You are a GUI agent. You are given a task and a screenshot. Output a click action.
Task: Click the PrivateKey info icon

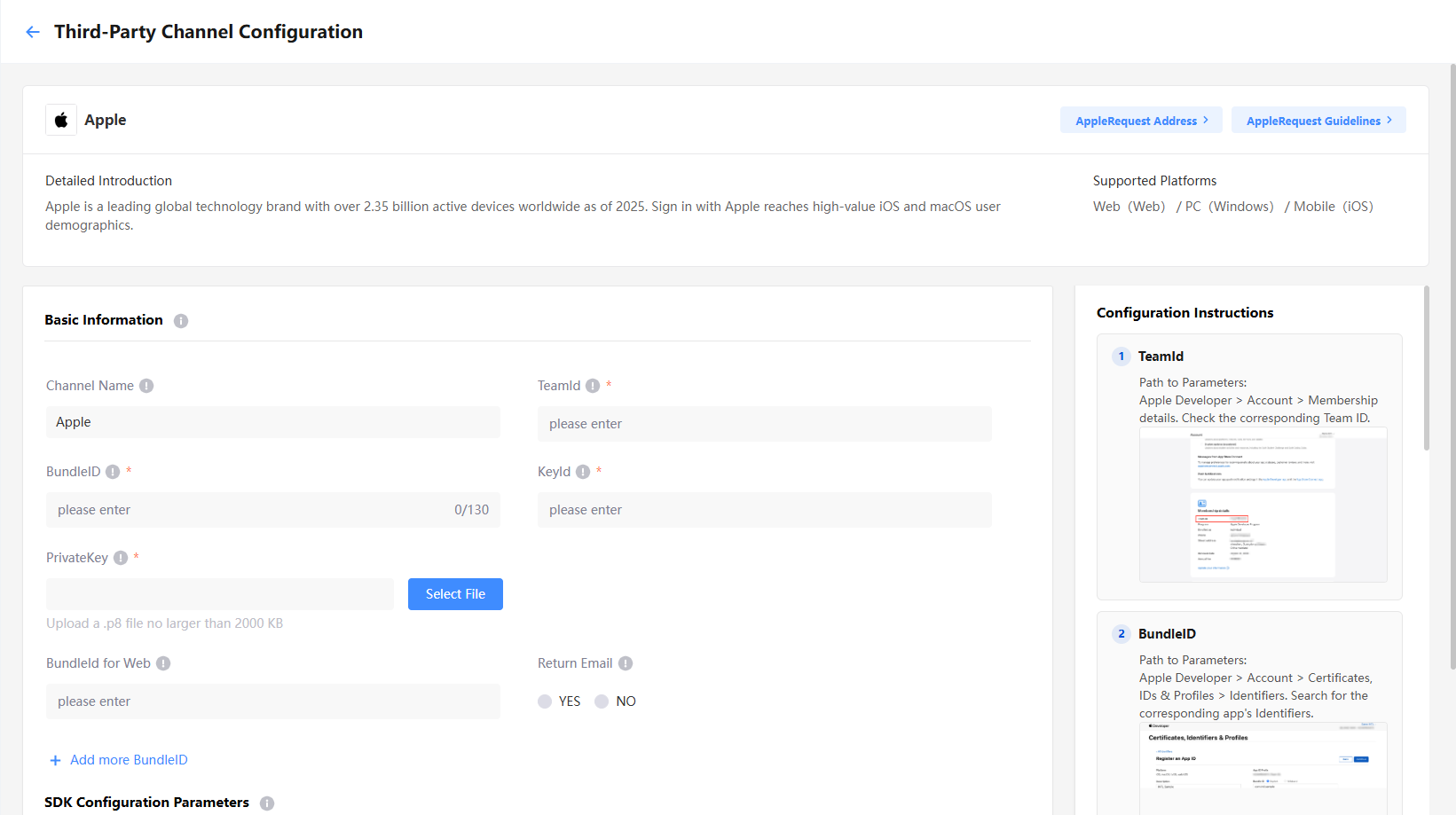click(x=121, y=558)
